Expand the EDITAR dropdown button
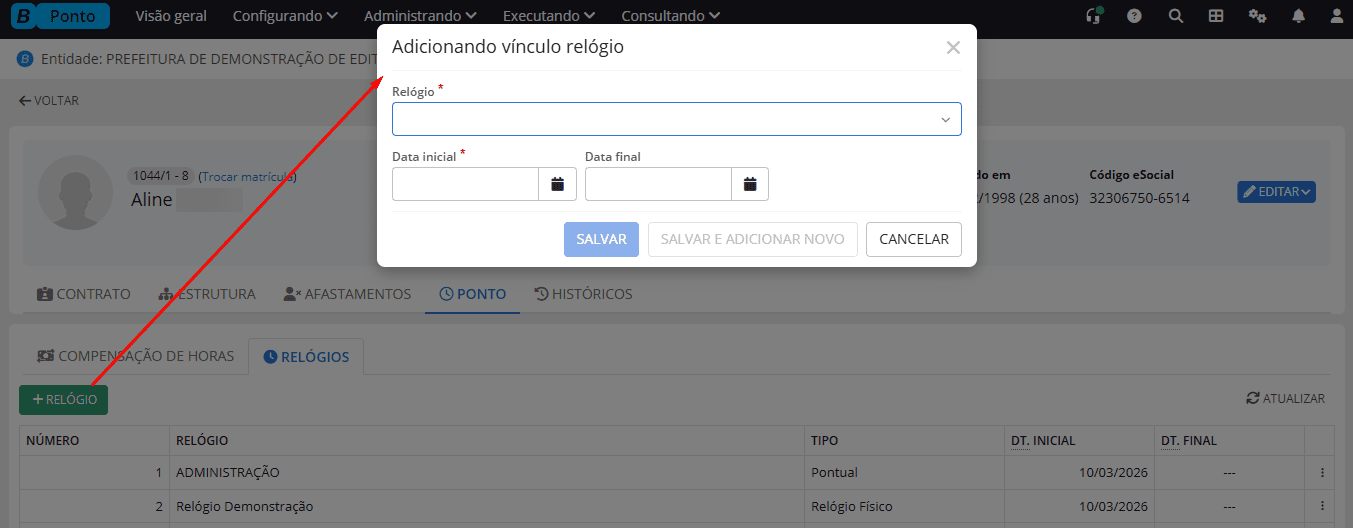Screen dimensions: 1353x528 click(x=1276, y=192)
